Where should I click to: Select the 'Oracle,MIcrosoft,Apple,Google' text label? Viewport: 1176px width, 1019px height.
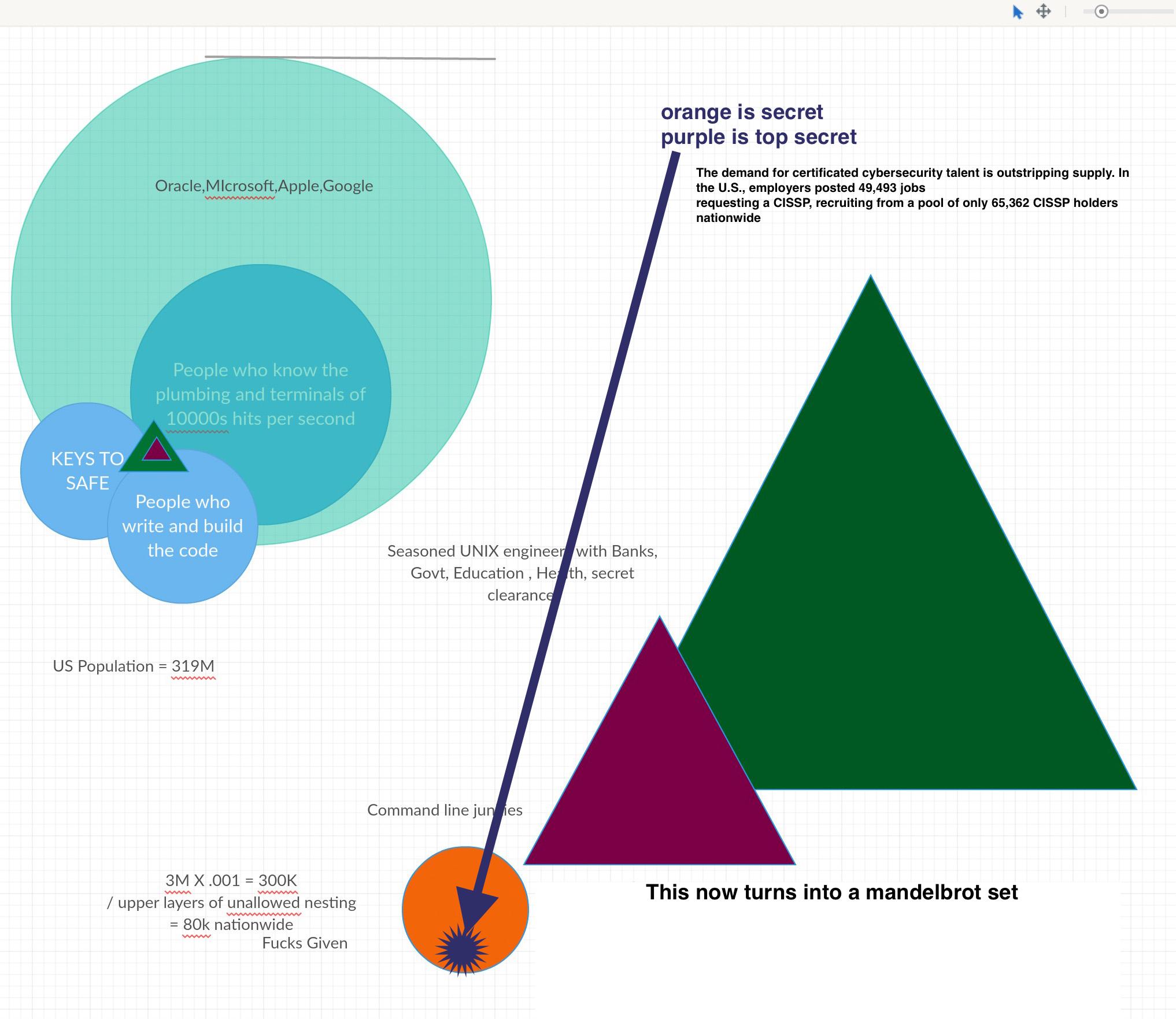(264, 186)
